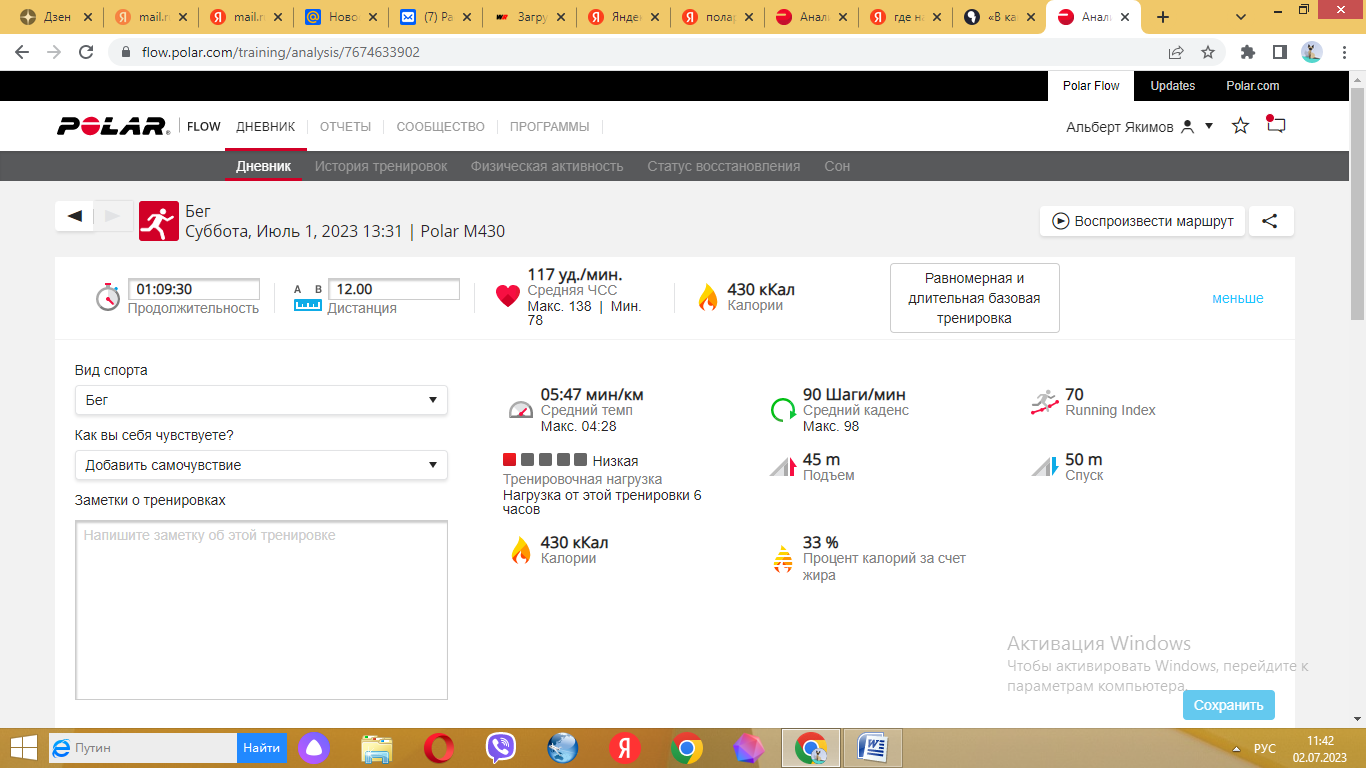Launch Viber from the taskbar
Image resolution: width=1366 pixels, height=768 pixels.
click(x=501, y=747)
